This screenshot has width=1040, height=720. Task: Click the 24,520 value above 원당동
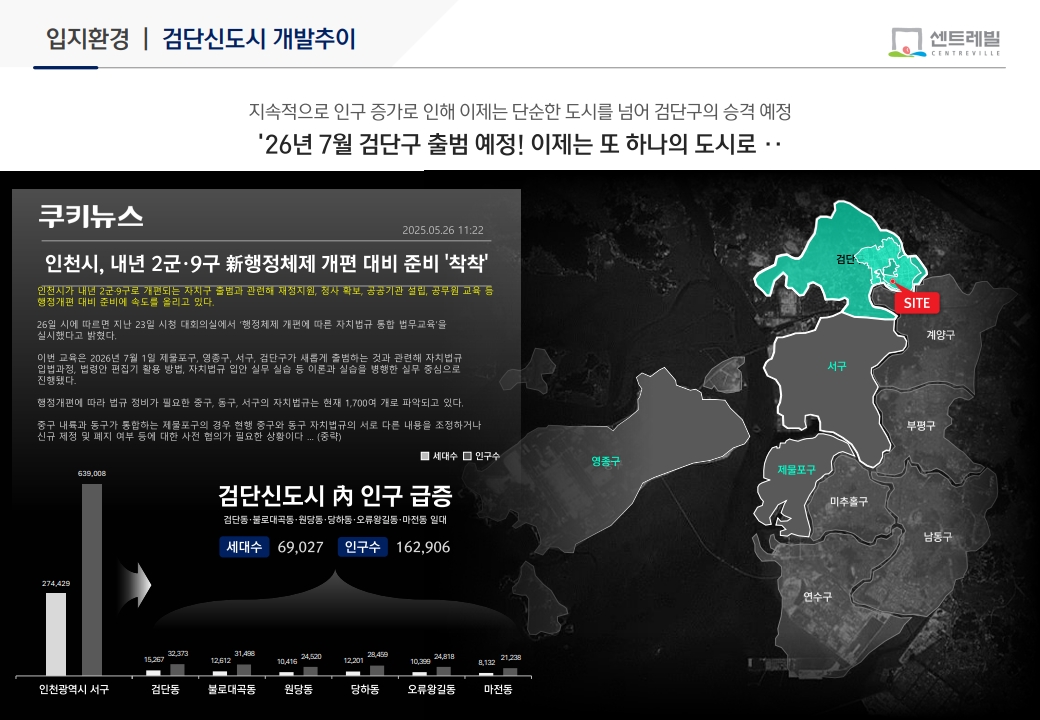pos(311,656)
